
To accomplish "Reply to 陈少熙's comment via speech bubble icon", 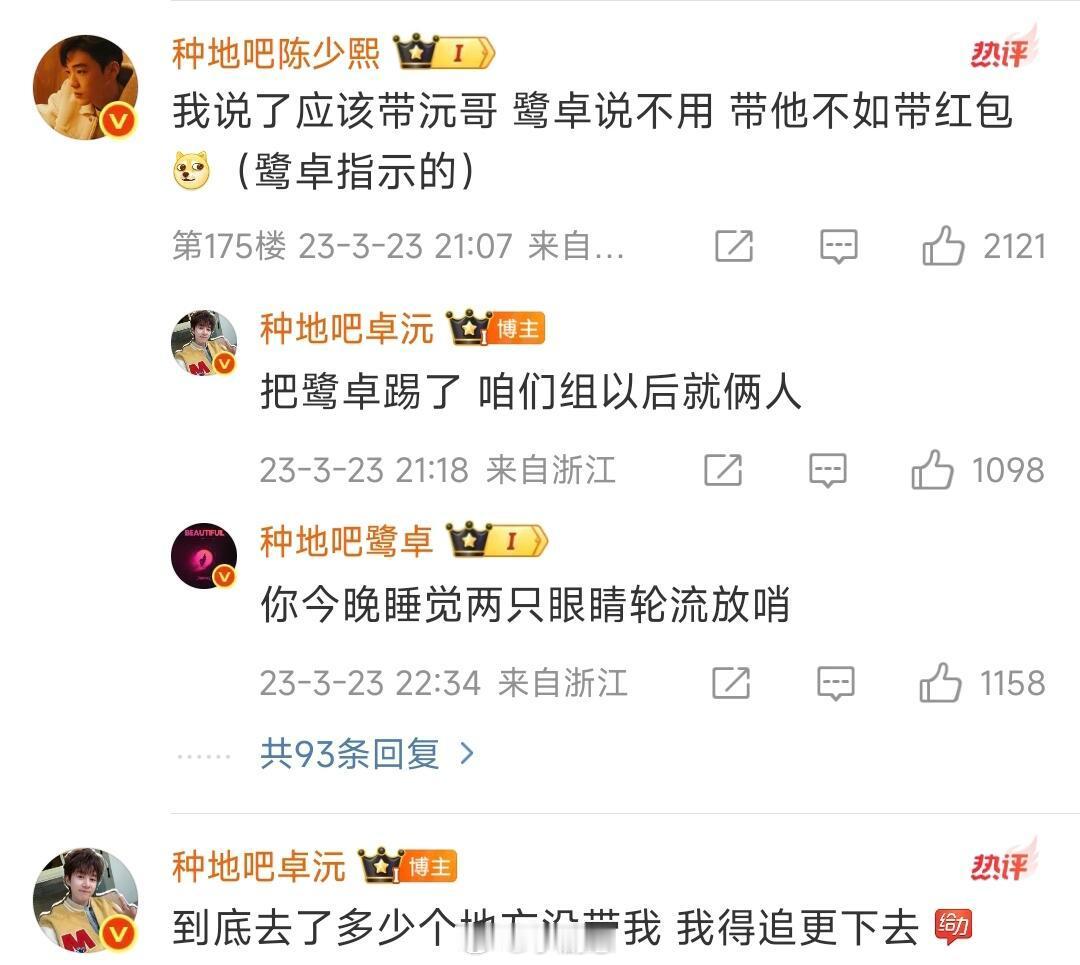I will 838,246.
